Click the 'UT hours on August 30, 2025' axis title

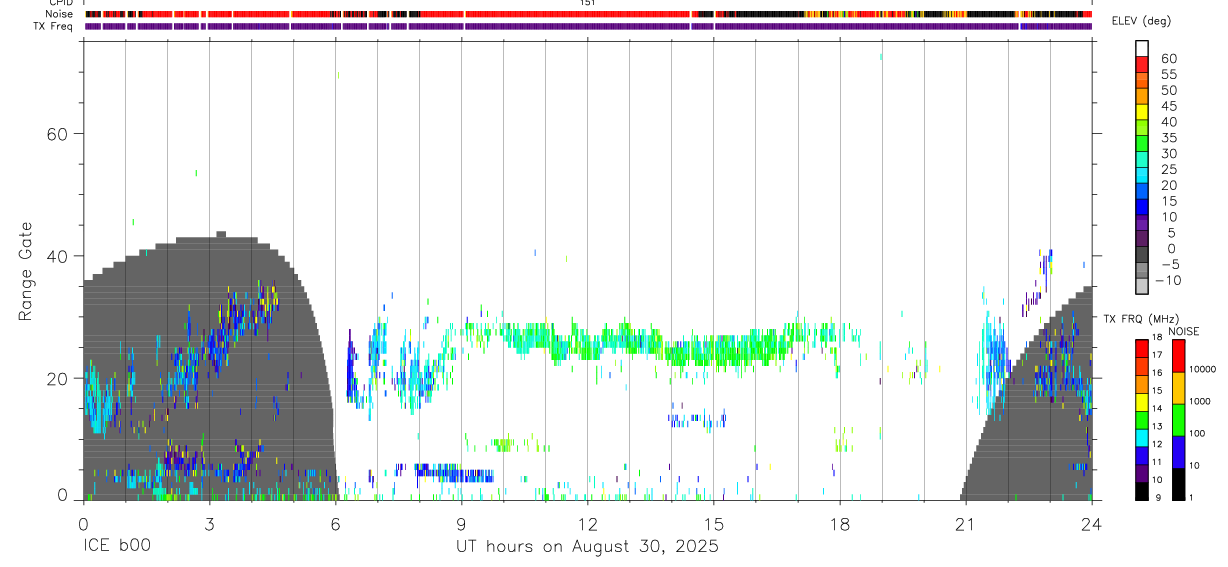tap(587, 547)
